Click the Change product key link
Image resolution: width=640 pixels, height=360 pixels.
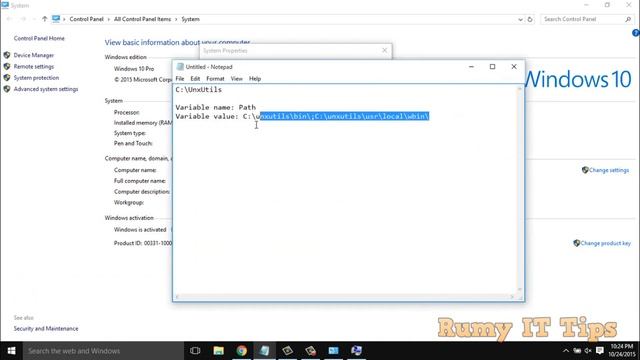coord(605,243)
